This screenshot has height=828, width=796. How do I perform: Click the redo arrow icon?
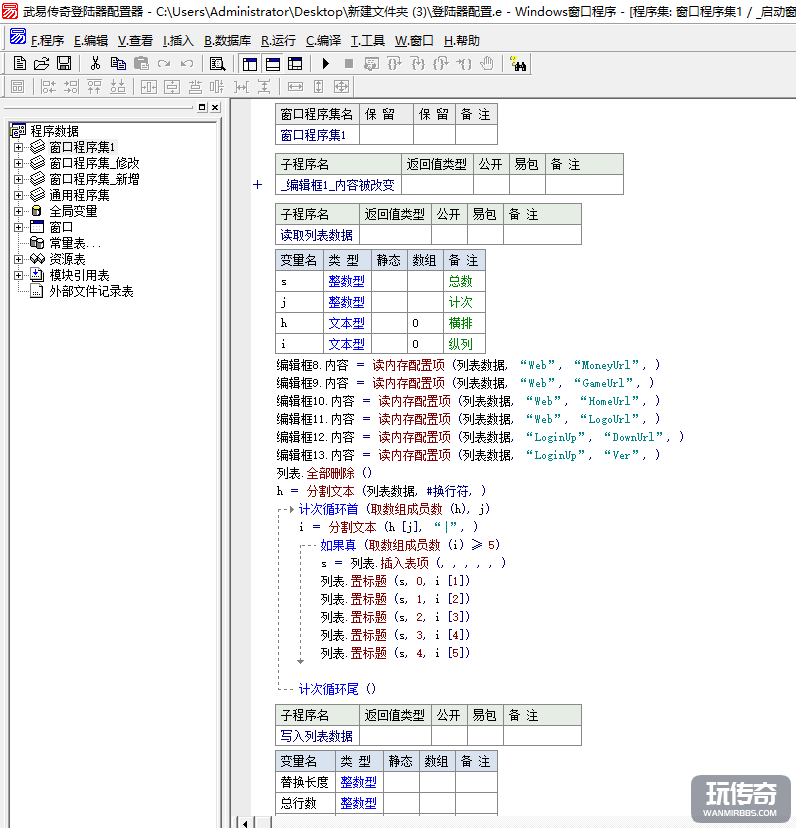point(164,64)
